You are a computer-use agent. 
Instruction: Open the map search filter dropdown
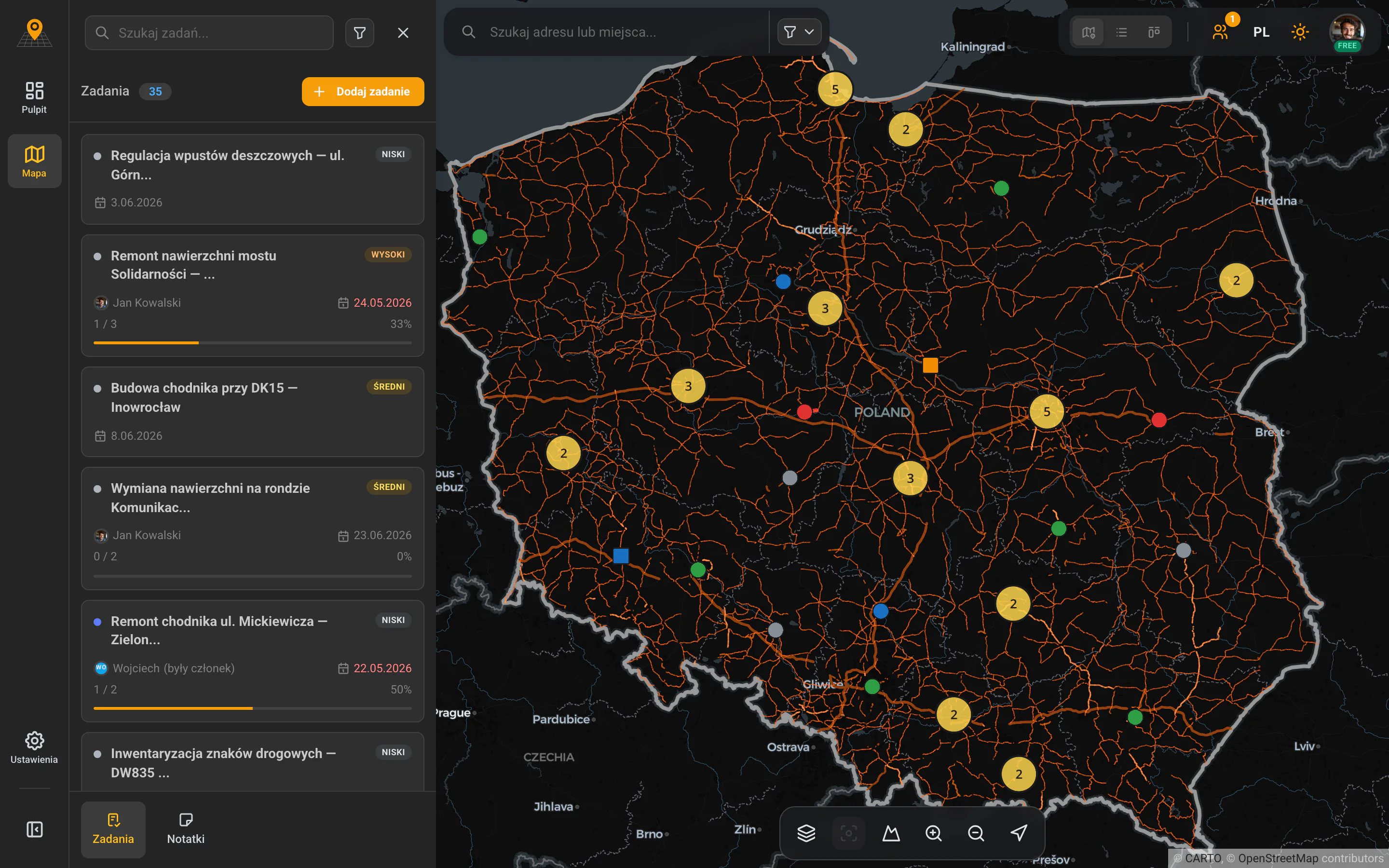click(x=799, y=31)
